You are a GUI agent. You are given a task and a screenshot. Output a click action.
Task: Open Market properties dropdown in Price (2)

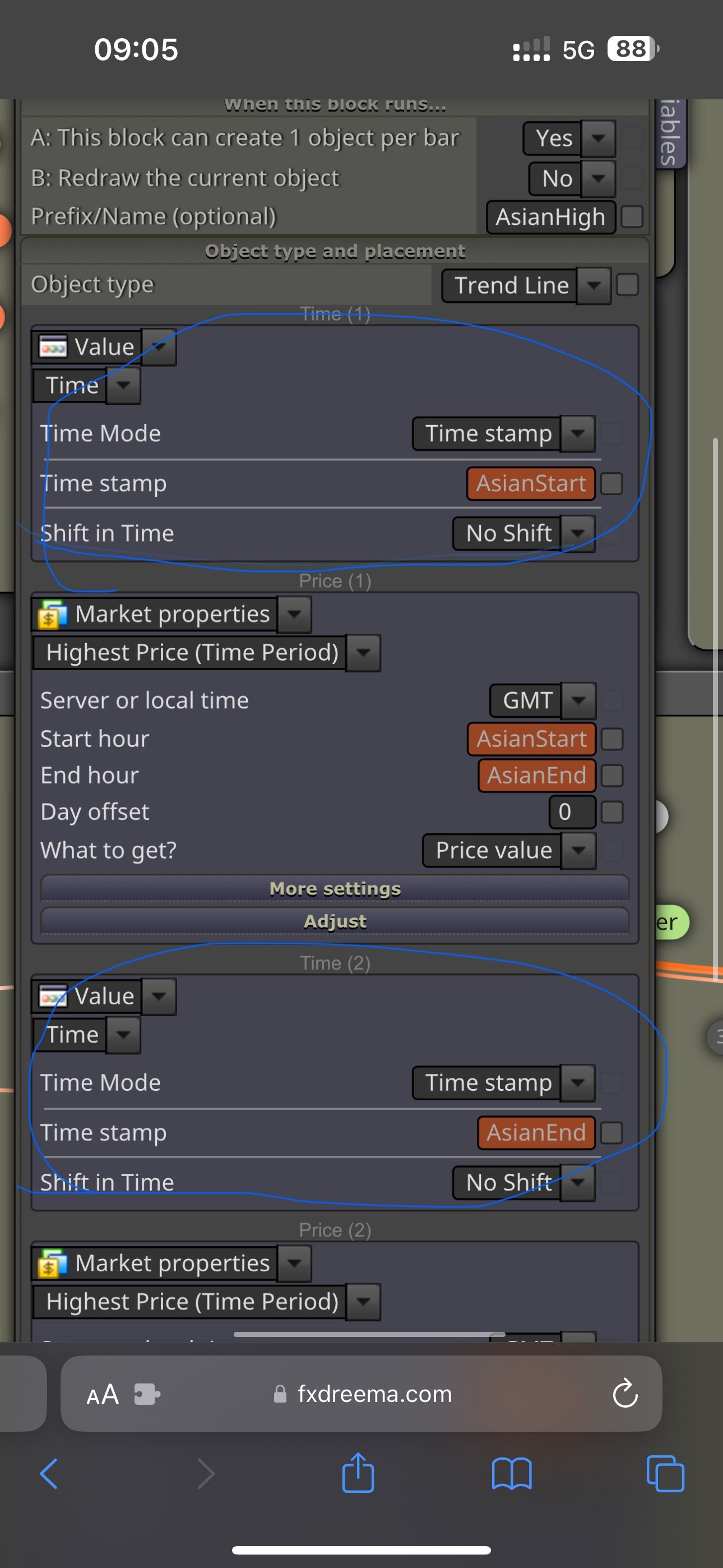coord(172,1263)
